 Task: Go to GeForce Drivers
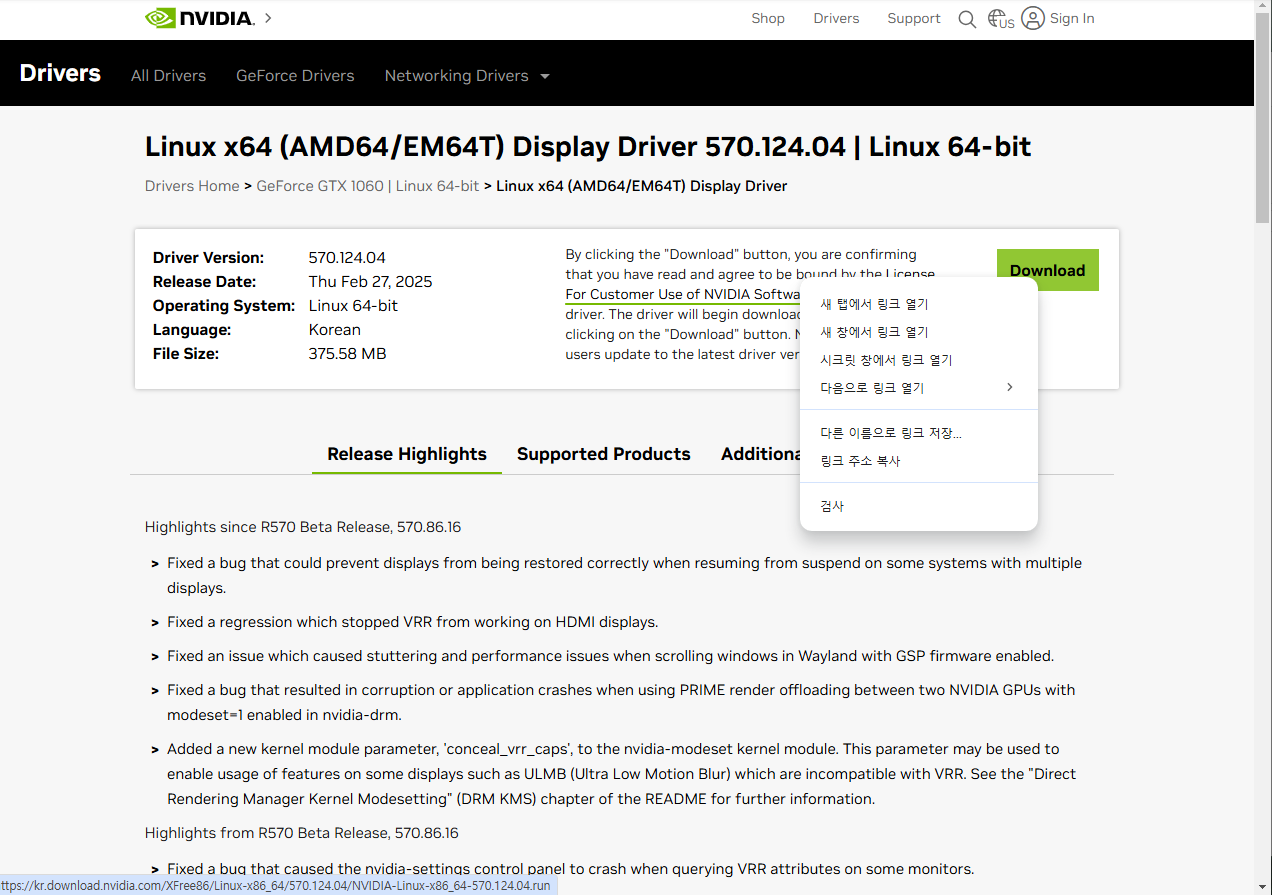point(295,76)
